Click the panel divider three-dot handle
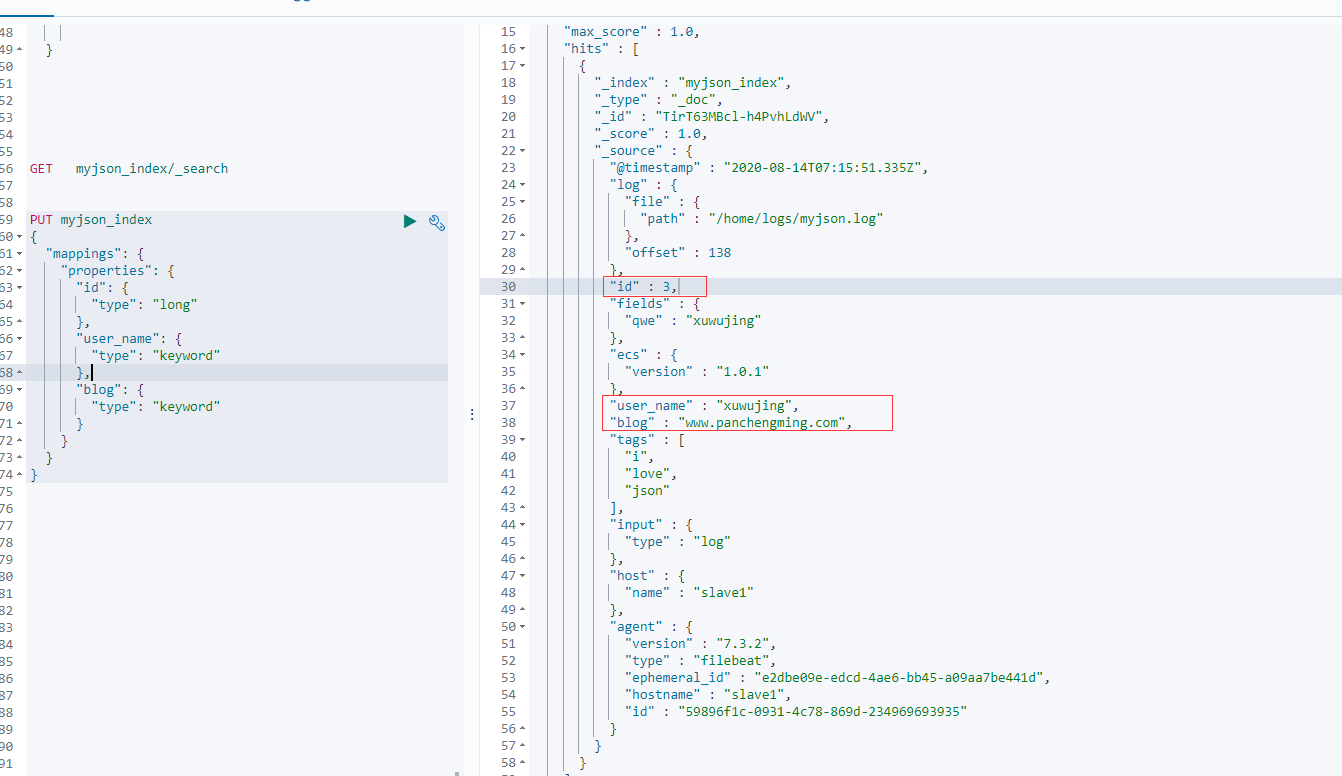The image size is (1342, 776). pyautogui.click(x=472, y=413)
